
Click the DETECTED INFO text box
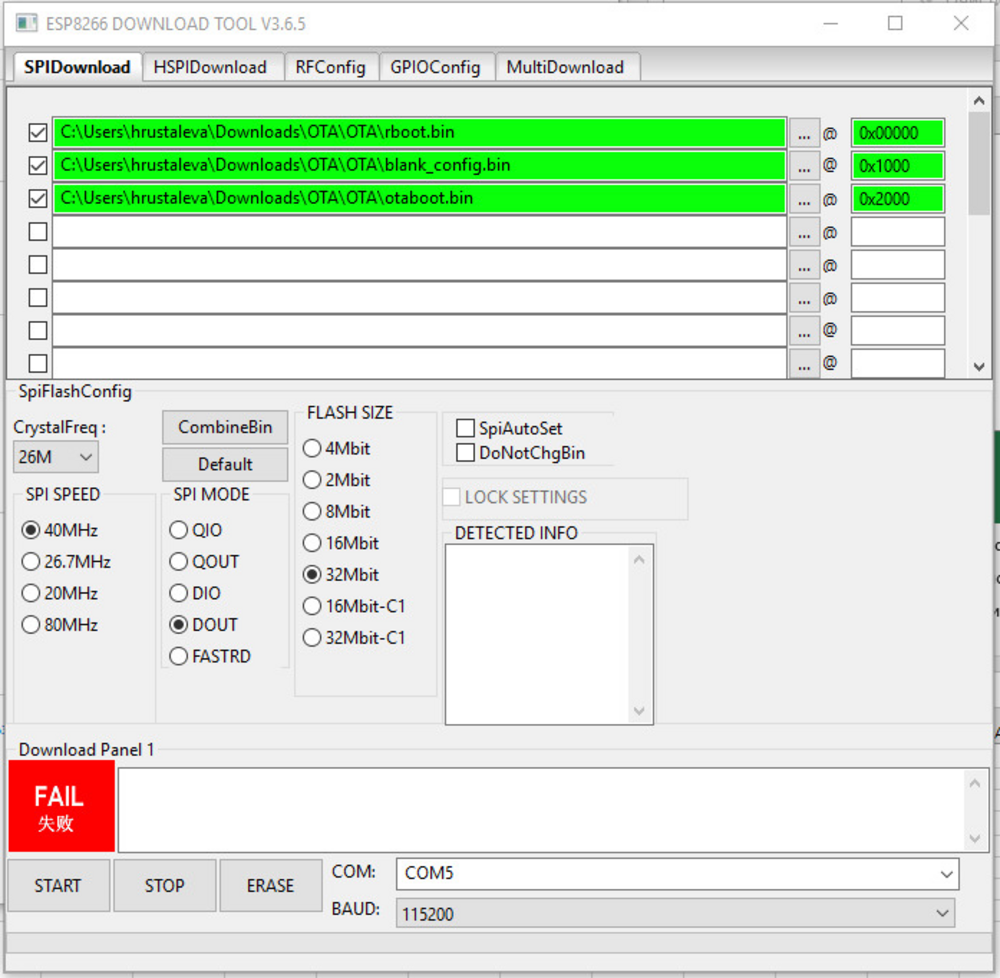pyautogui.click(x=549, y=634)
